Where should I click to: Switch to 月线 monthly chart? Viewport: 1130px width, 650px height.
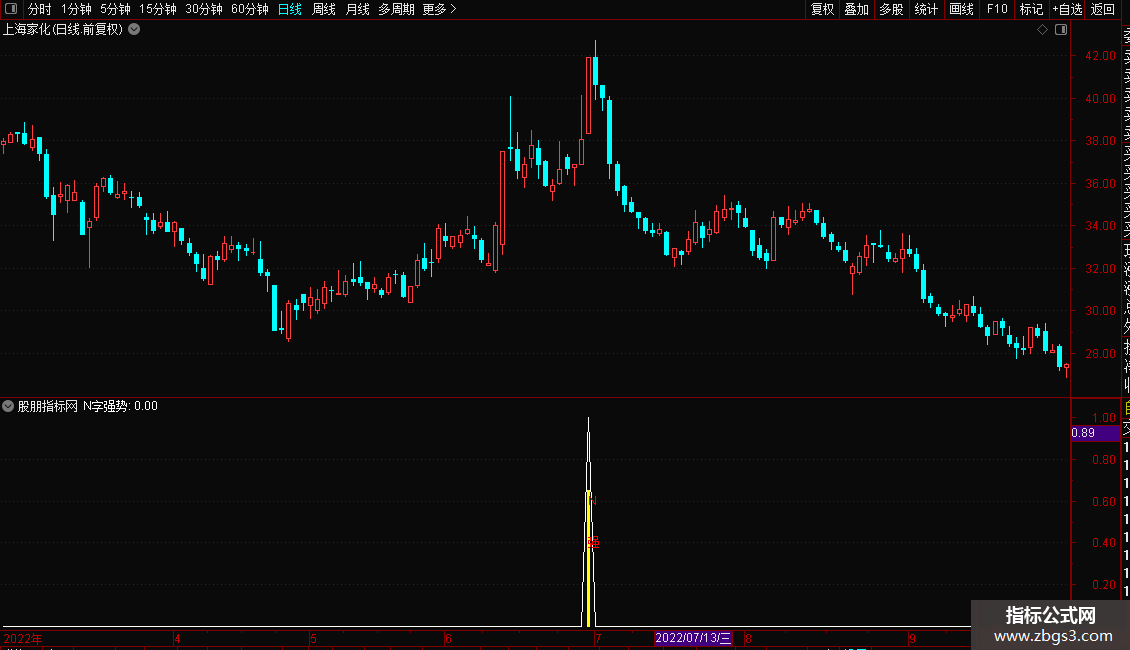(357, 9)
